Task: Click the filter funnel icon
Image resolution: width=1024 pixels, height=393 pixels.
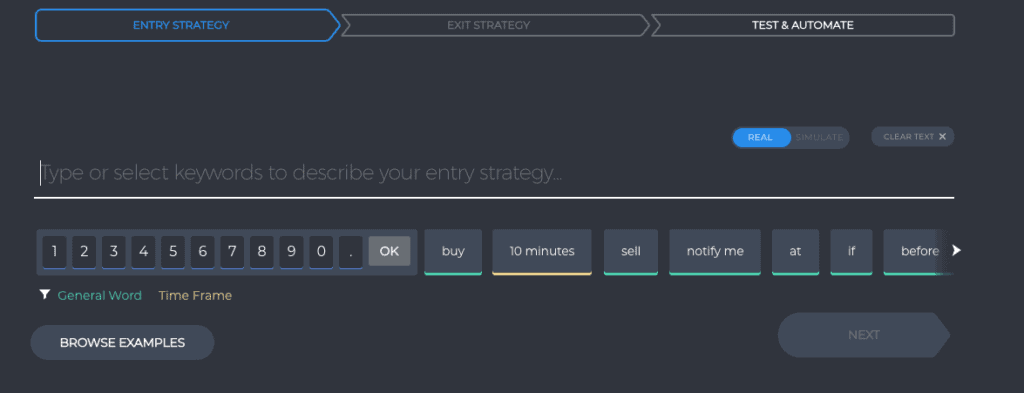Action: (x=44, y=295)
